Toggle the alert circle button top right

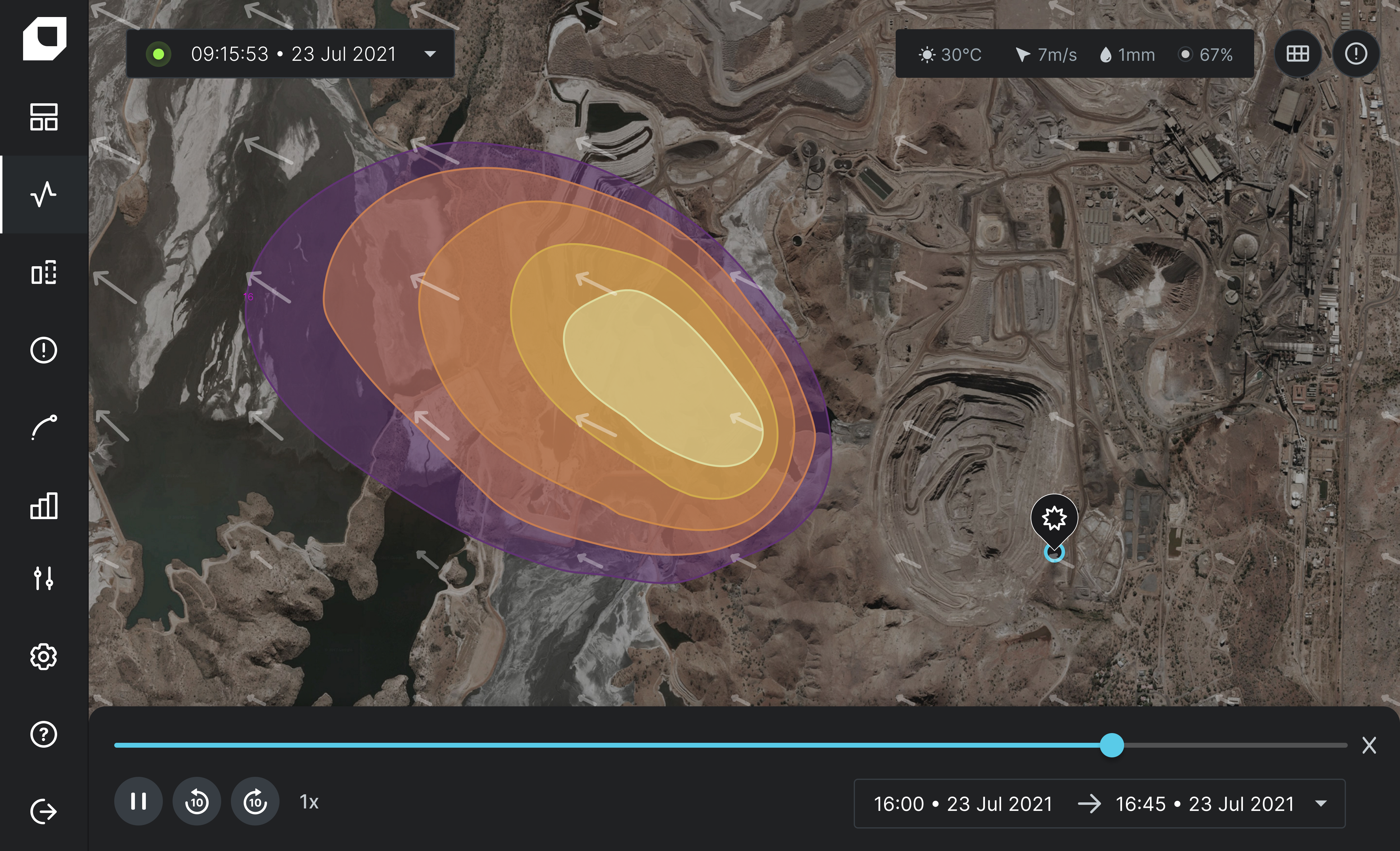1356,54
